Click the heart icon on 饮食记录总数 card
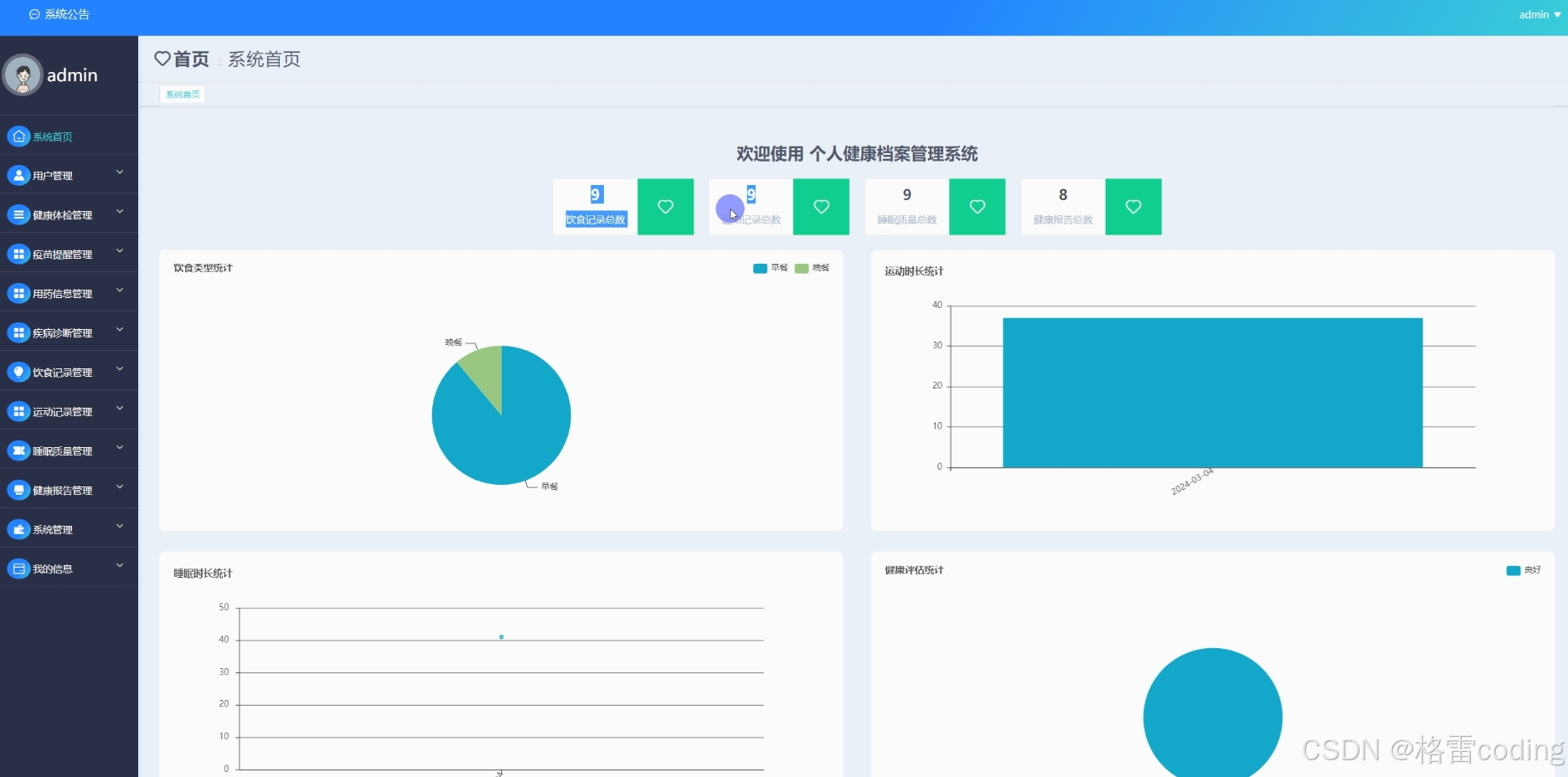The image size is (1568, 777). coord(665,207)
